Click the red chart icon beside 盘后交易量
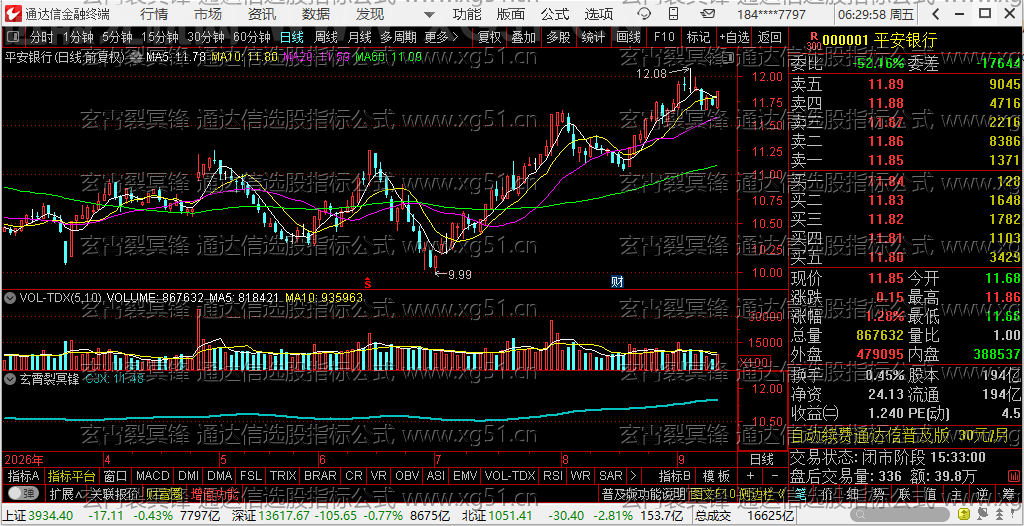This screenshot has height=526, width=1024. coord(1012,476)
